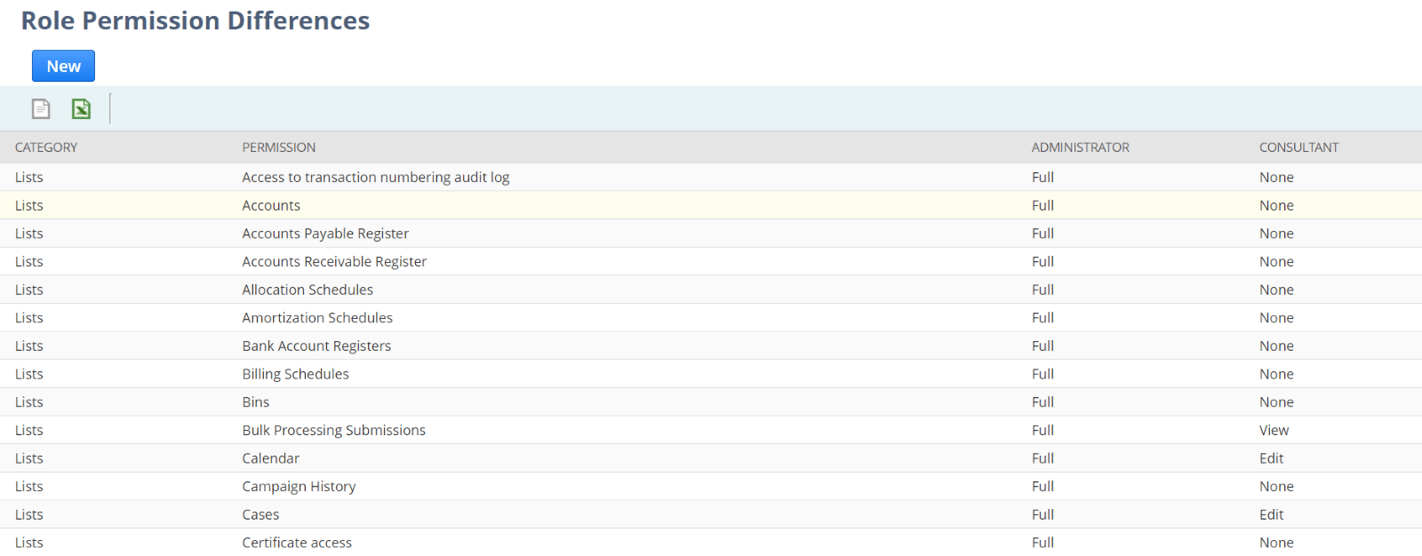Screen dimensions: 1422x556
Task: Sort by the CONSULTANT column header
Action: point(1298,147)
